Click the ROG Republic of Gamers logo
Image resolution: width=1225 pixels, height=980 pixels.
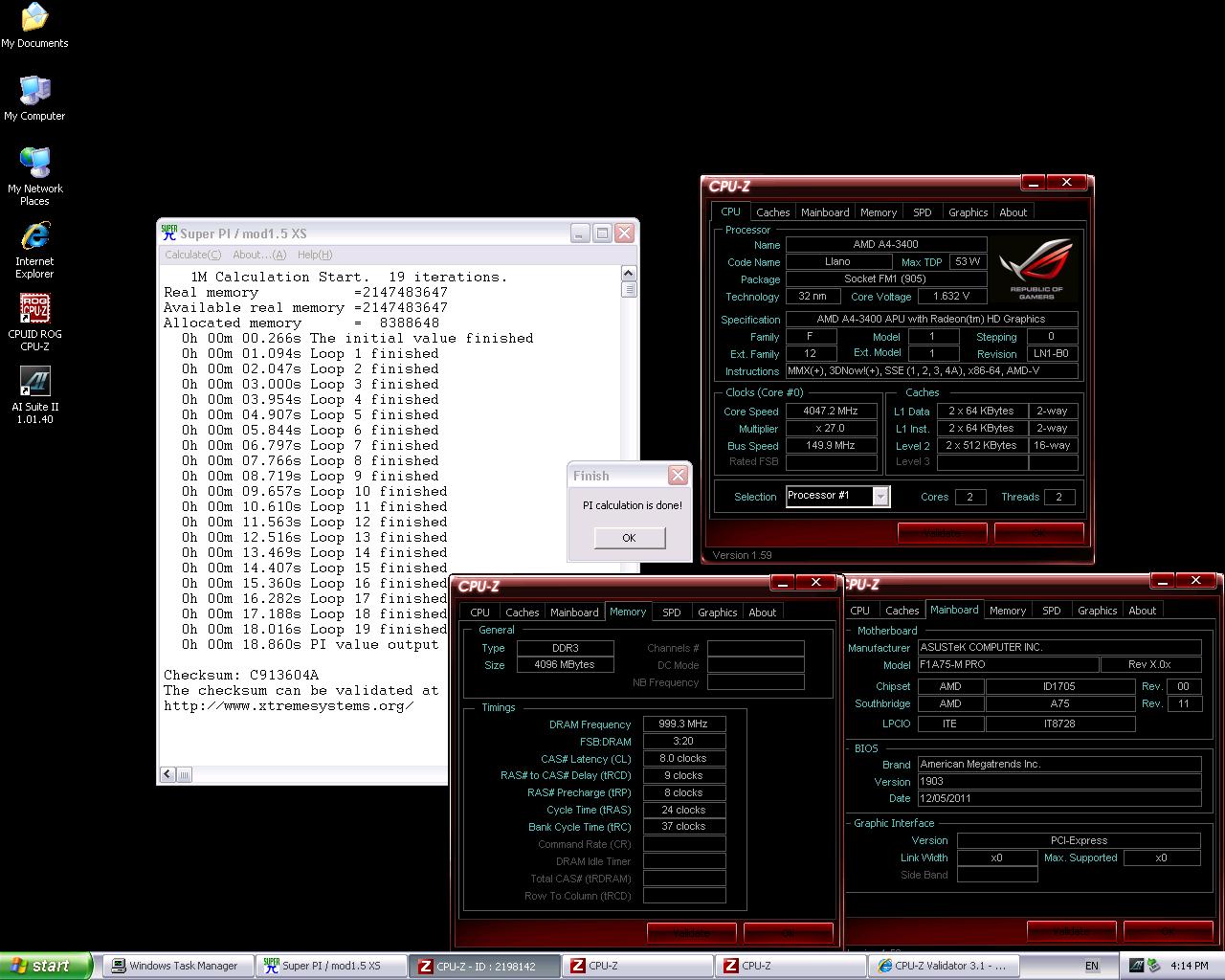tap(1036, 268)
